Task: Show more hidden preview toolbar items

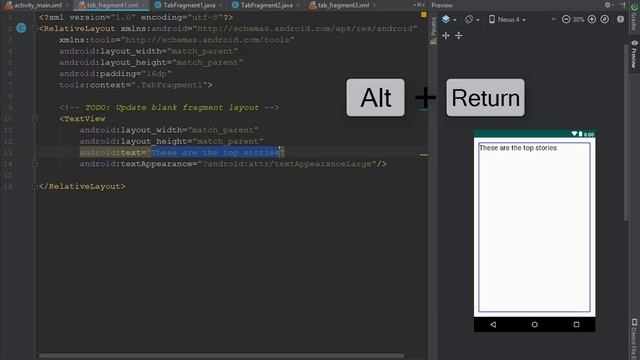Action: 553,19
